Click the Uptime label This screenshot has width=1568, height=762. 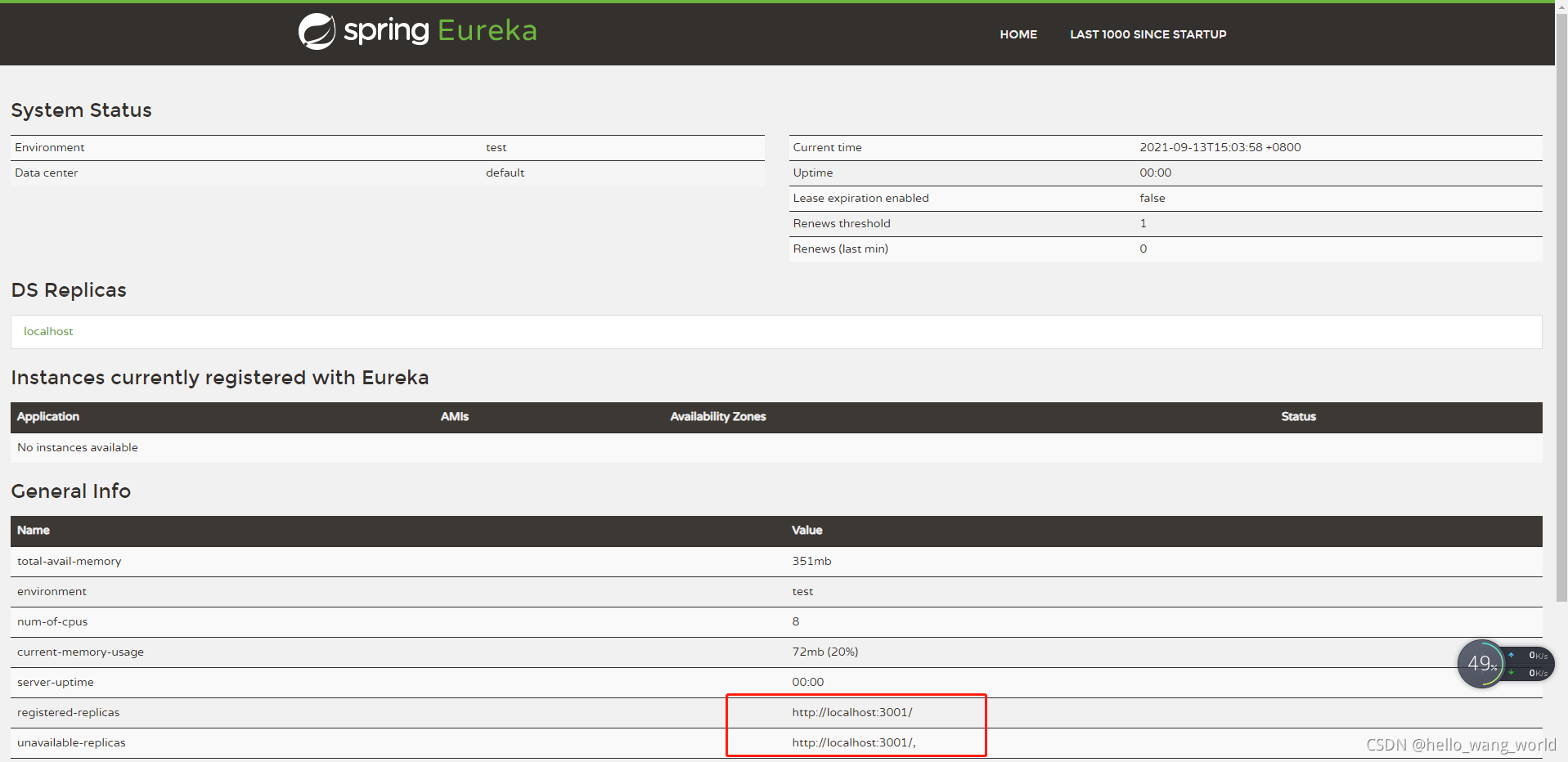click(813, 173)
